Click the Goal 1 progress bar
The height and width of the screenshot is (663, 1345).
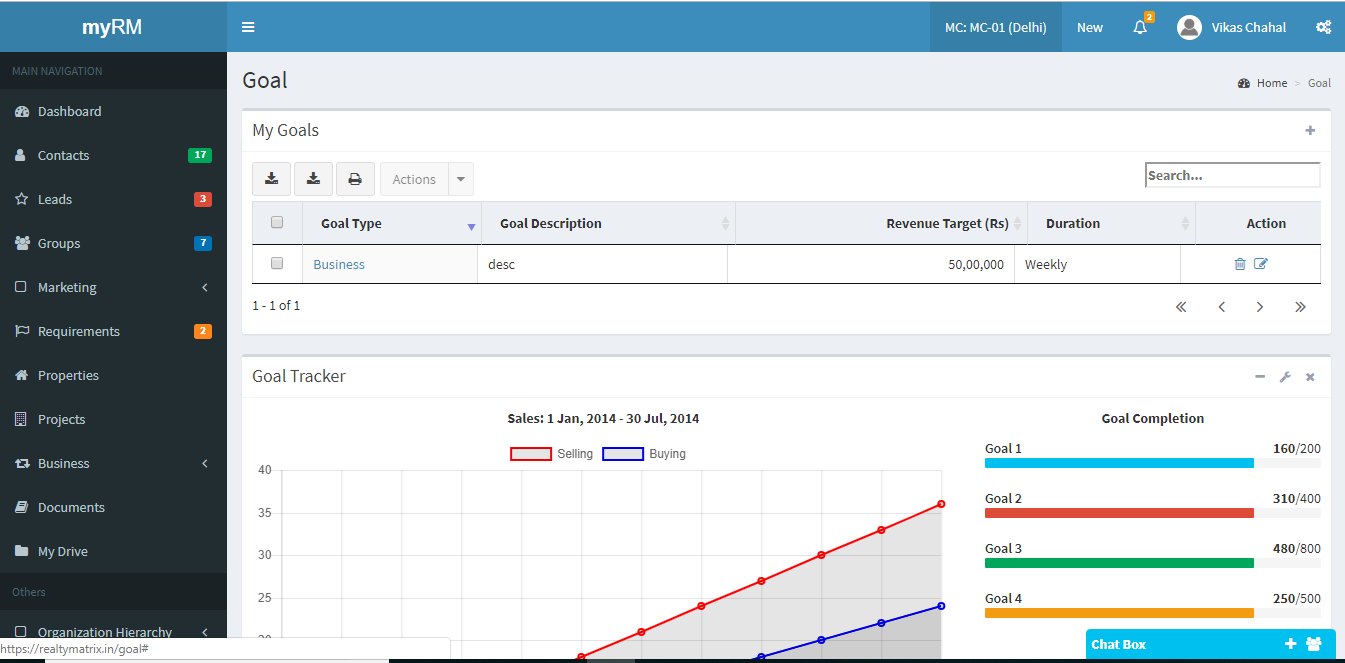coord(1153,463)
